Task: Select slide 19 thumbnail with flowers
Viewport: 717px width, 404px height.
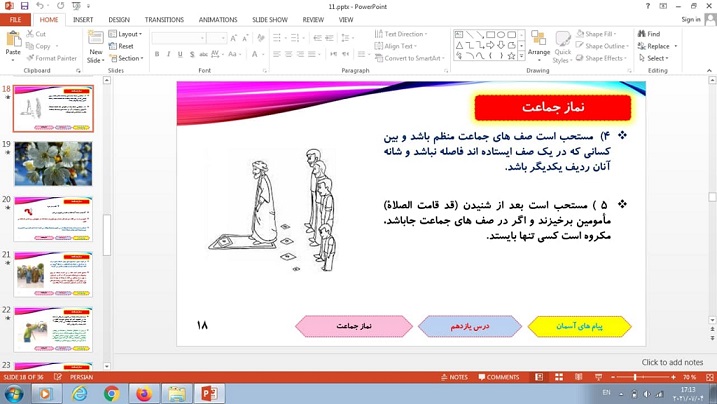Action: click(53, 163)
